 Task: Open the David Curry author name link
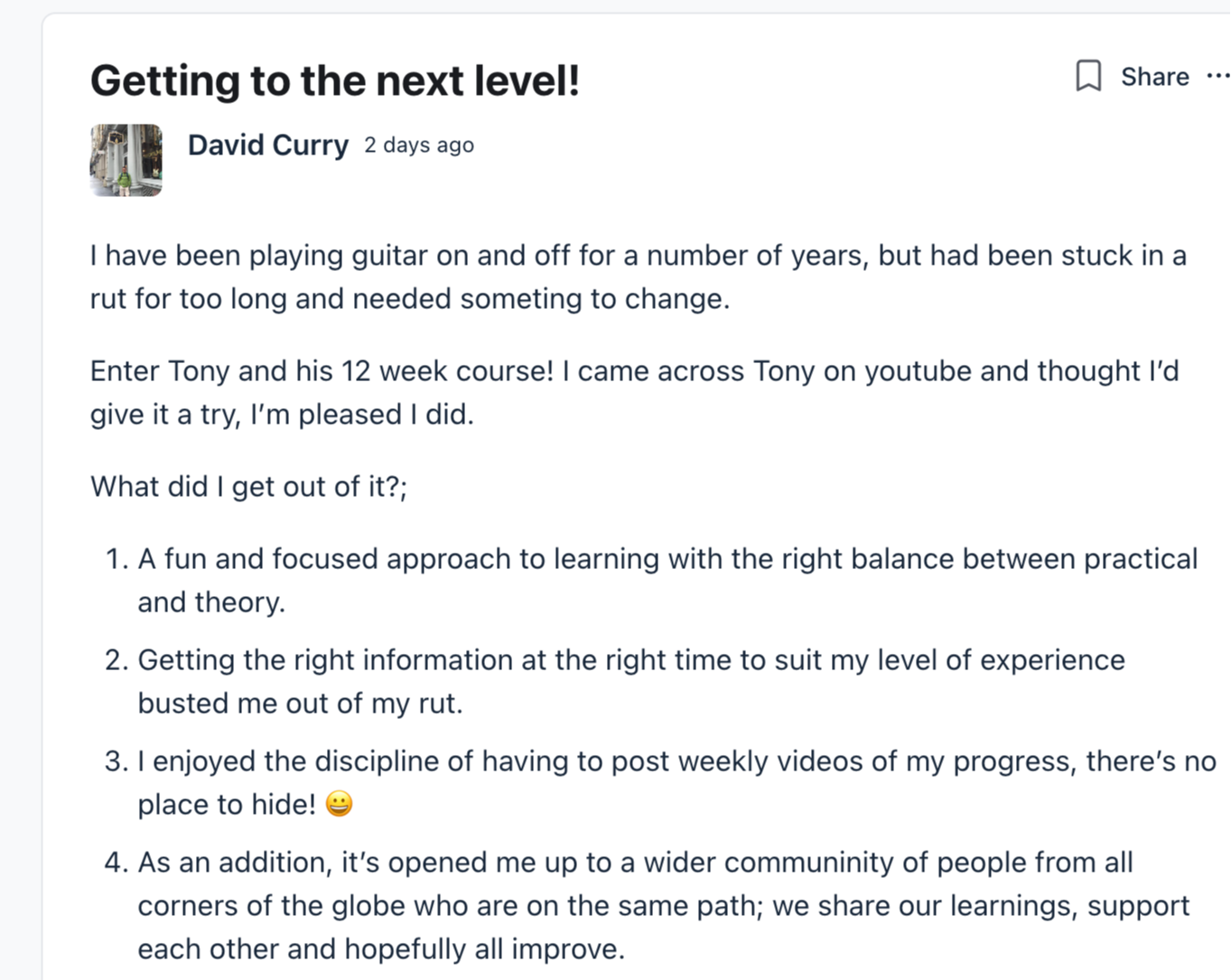267,145
